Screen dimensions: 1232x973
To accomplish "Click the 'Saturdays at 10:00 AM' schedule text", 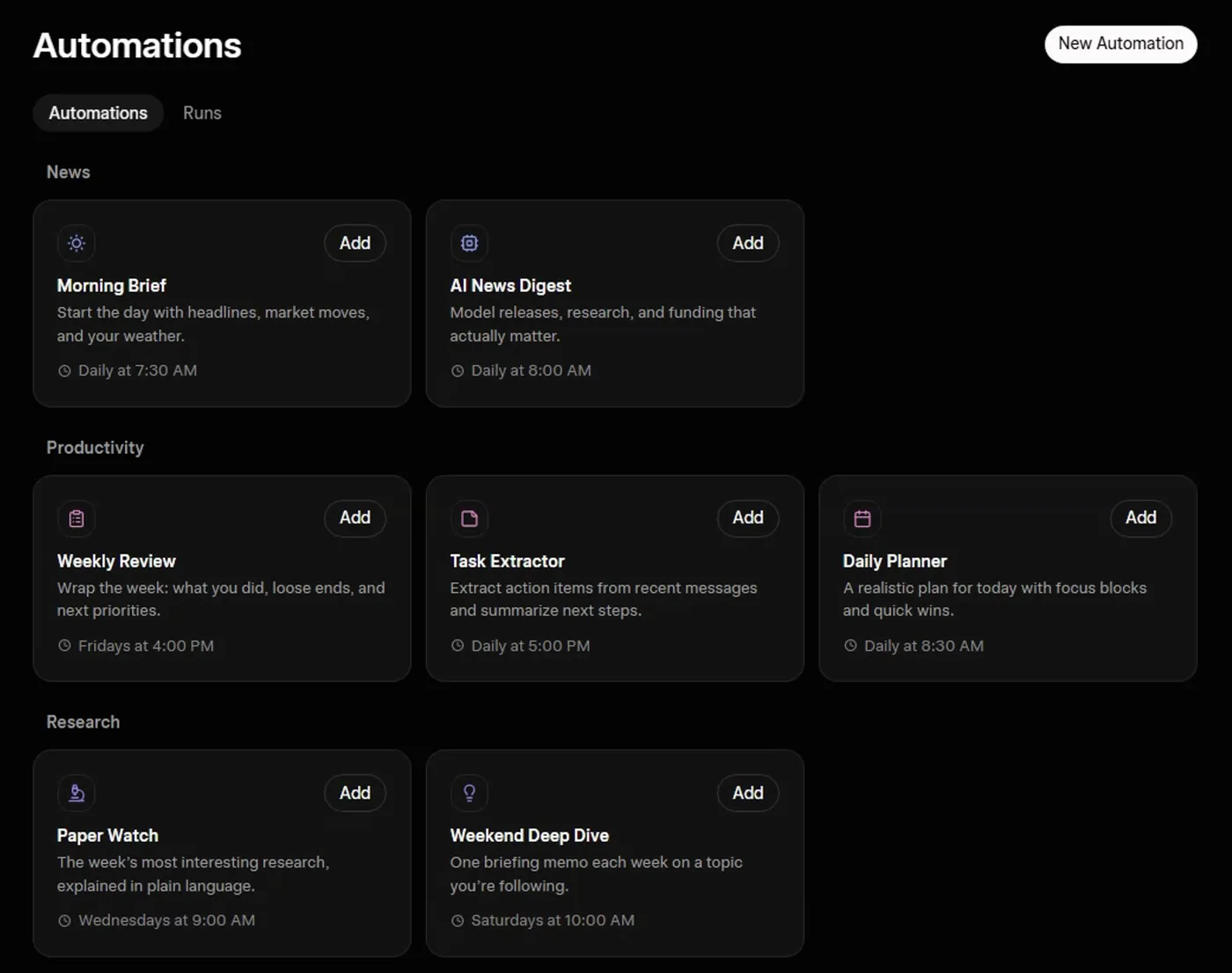I will [x=553, y=921].
